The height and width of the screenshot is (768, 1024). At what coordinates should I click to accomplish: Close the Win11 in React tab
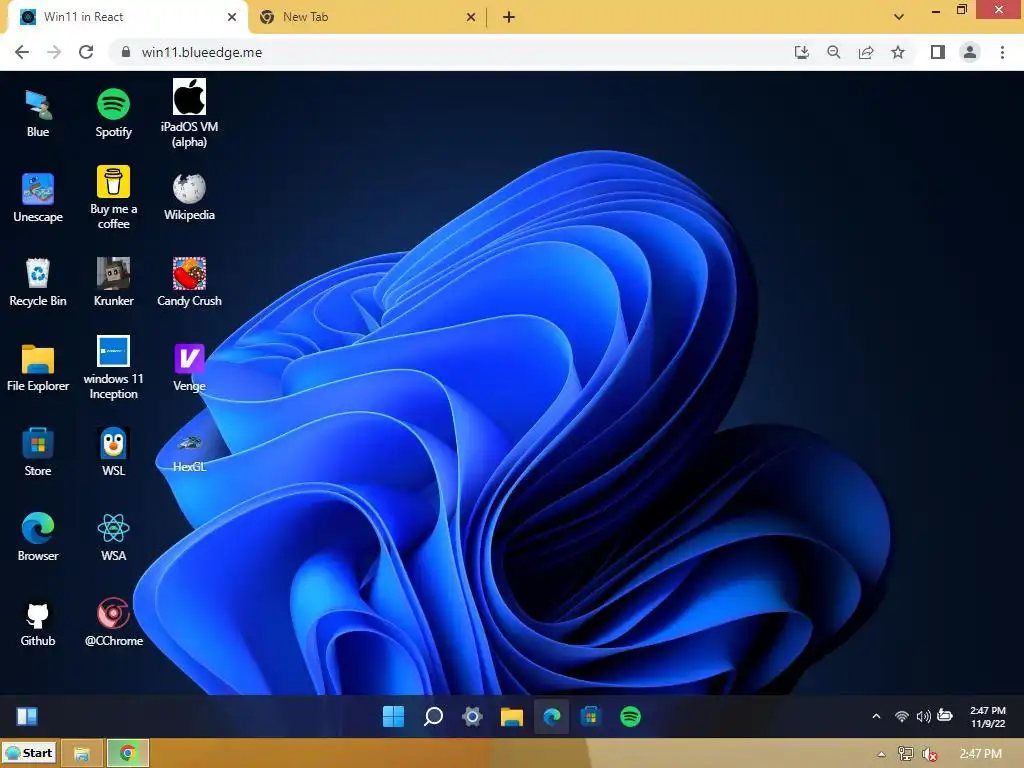pyautogui.click(x=232, y=18)
